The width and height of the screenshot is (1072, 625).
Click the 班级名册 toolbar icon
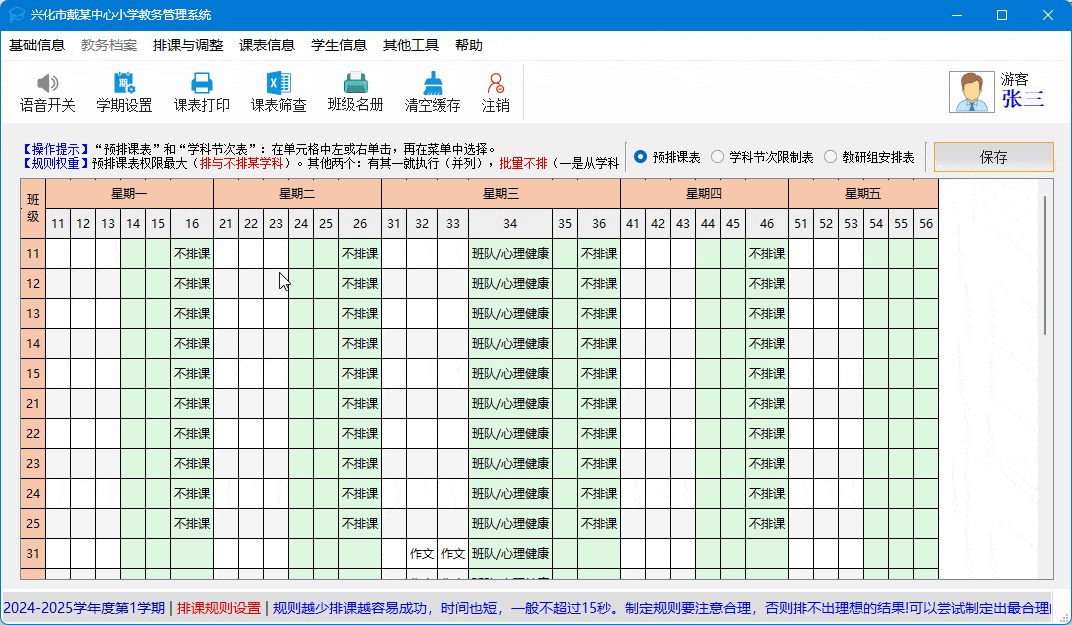(355, 84)
